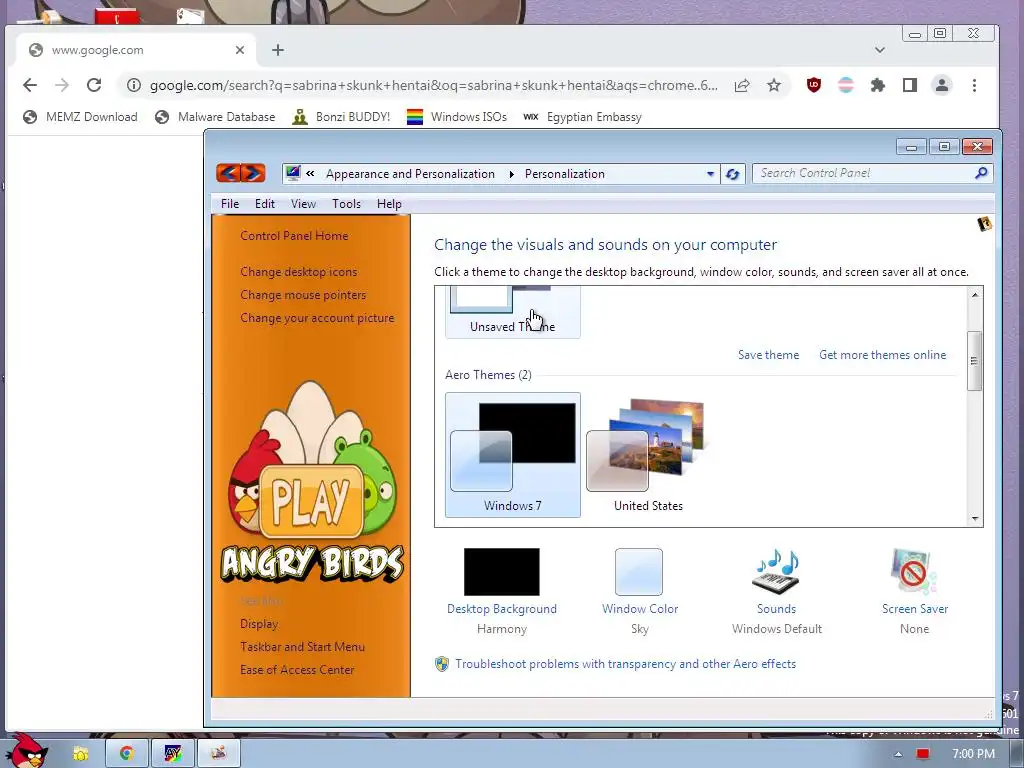The image size is (1024, 768).
Task: Click the Control Panel back arrow
Action: [x=229, y=173]
